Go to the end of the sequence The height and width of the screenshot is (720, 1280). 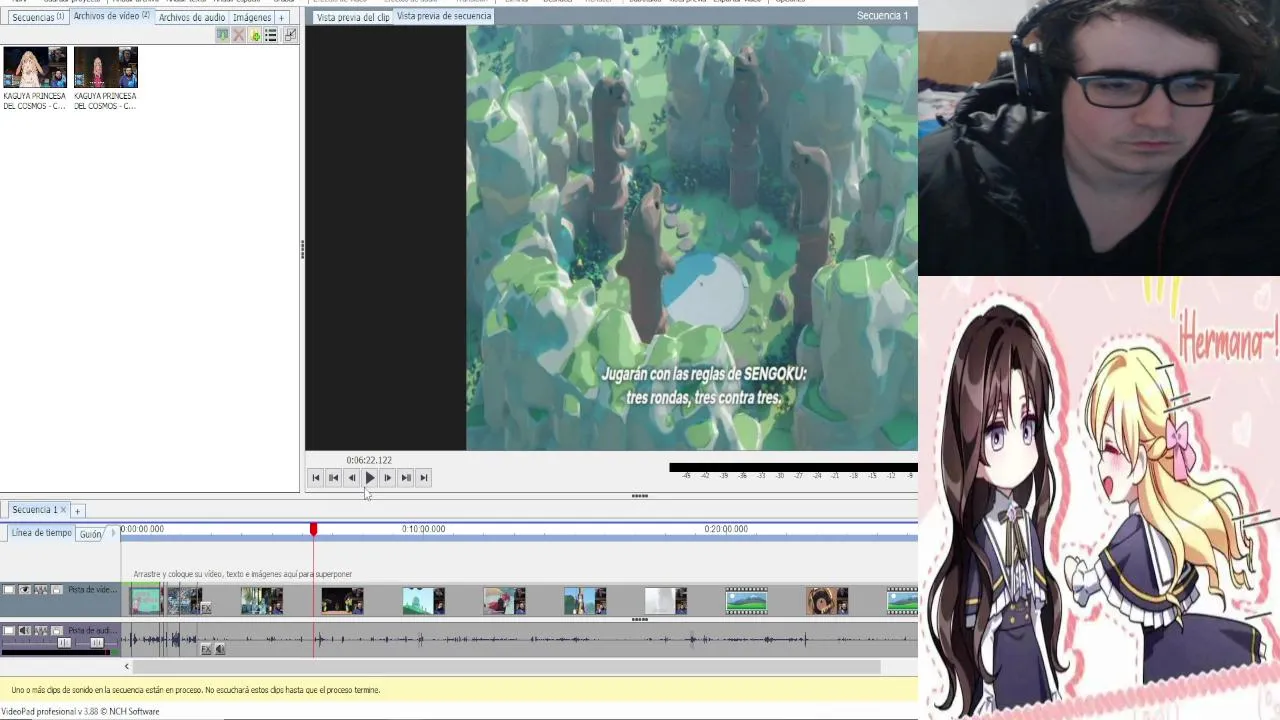click(424, 478)
